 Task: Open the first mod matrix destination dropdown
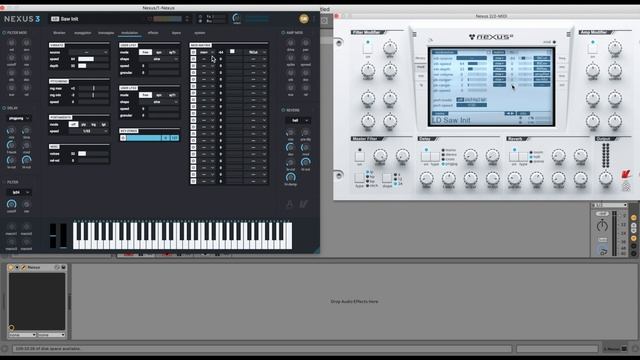pos(256,52)
